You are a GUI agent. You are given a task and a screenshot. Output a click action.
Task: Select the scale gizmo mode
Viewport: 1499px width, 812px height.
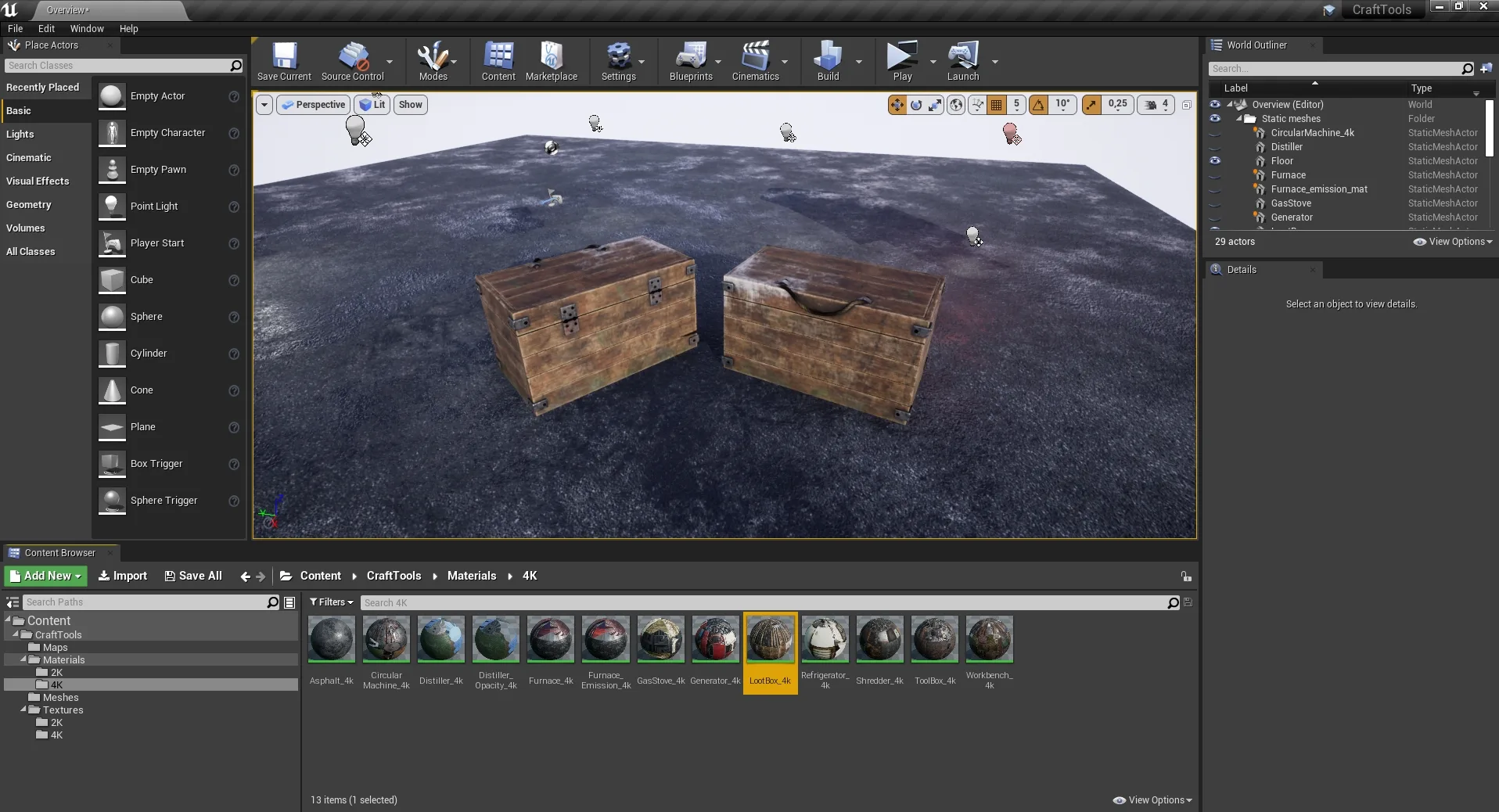click(936, 105)
